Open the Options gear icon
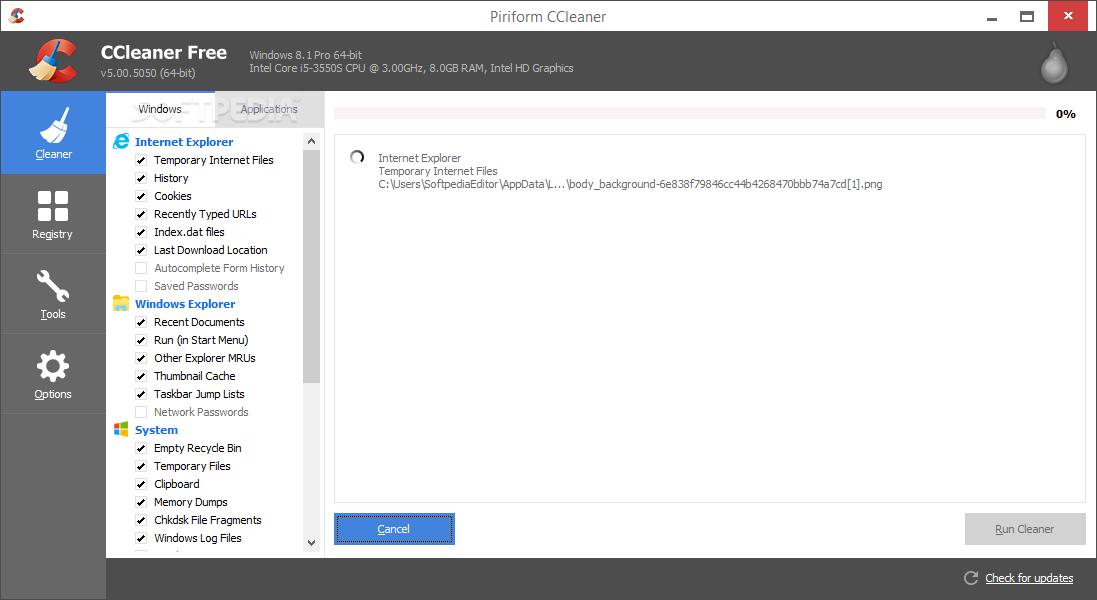Screen dimensions: 1097x600 [x=53, y=366]
